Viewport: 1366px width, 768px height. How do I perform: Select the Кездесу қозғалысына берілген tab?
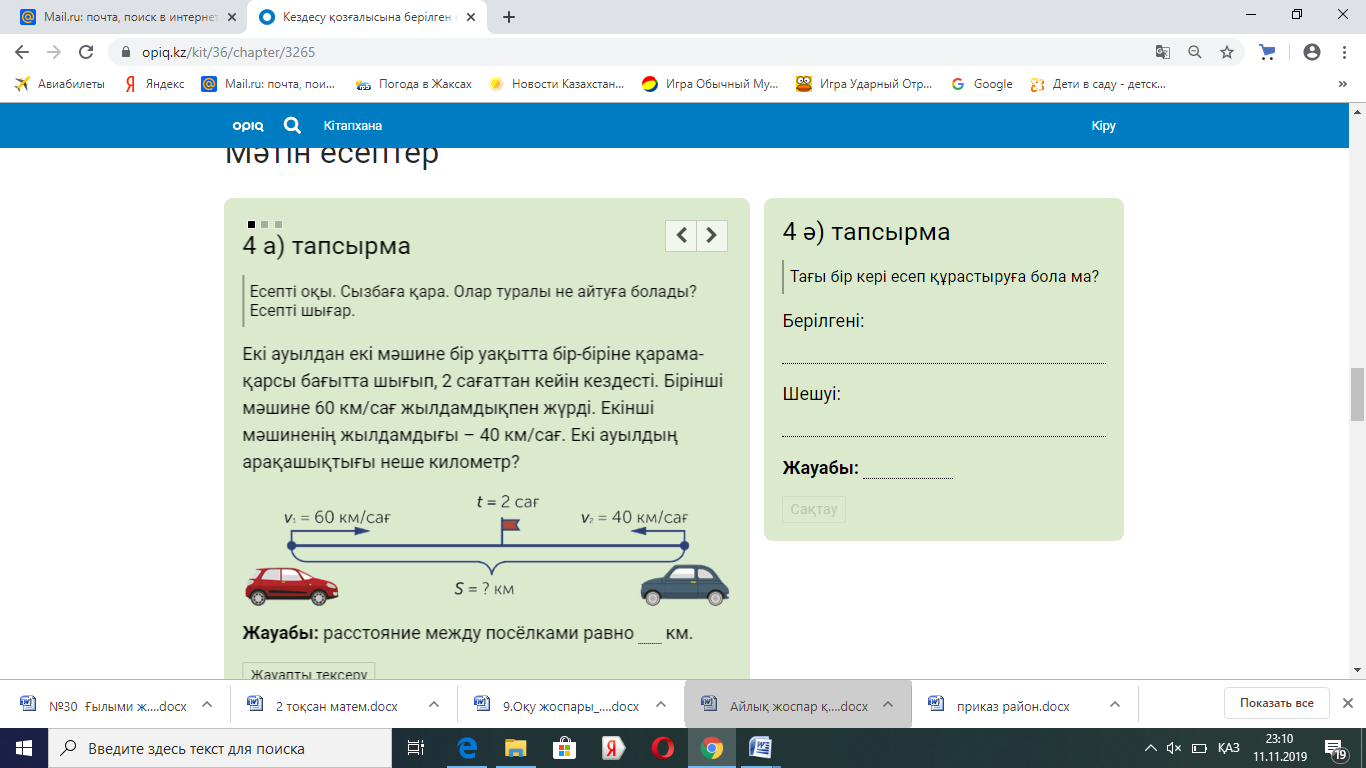pos(367,17)
